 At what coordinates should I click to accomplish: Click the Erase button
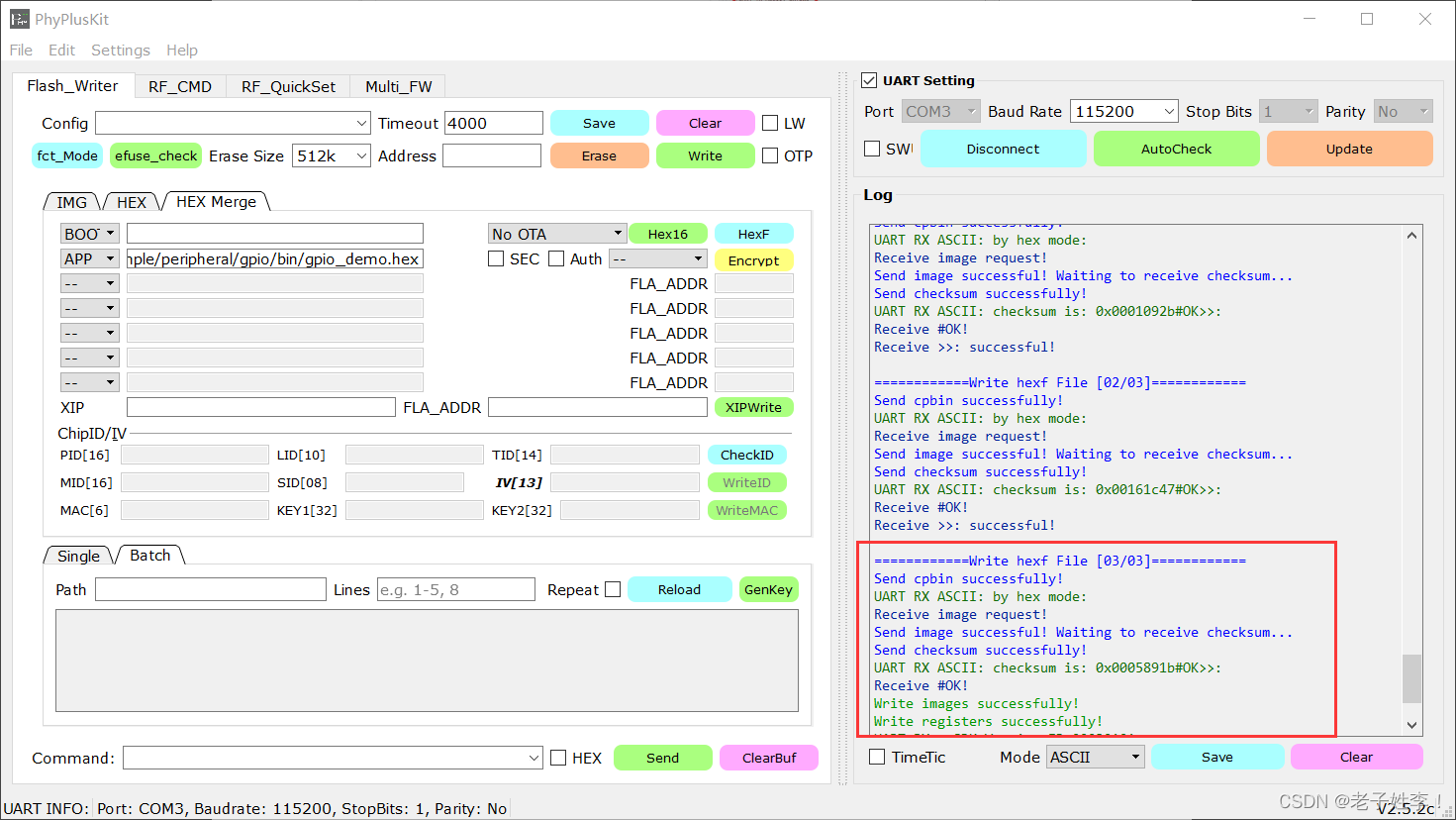point(599,155)
